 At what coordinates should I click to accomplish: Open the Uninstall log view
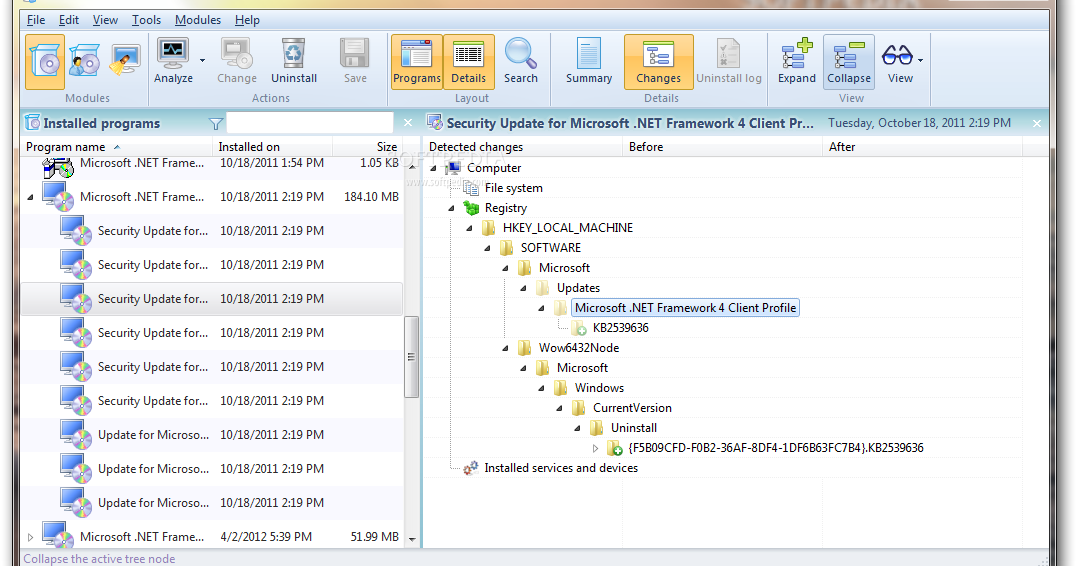(729, 62)
